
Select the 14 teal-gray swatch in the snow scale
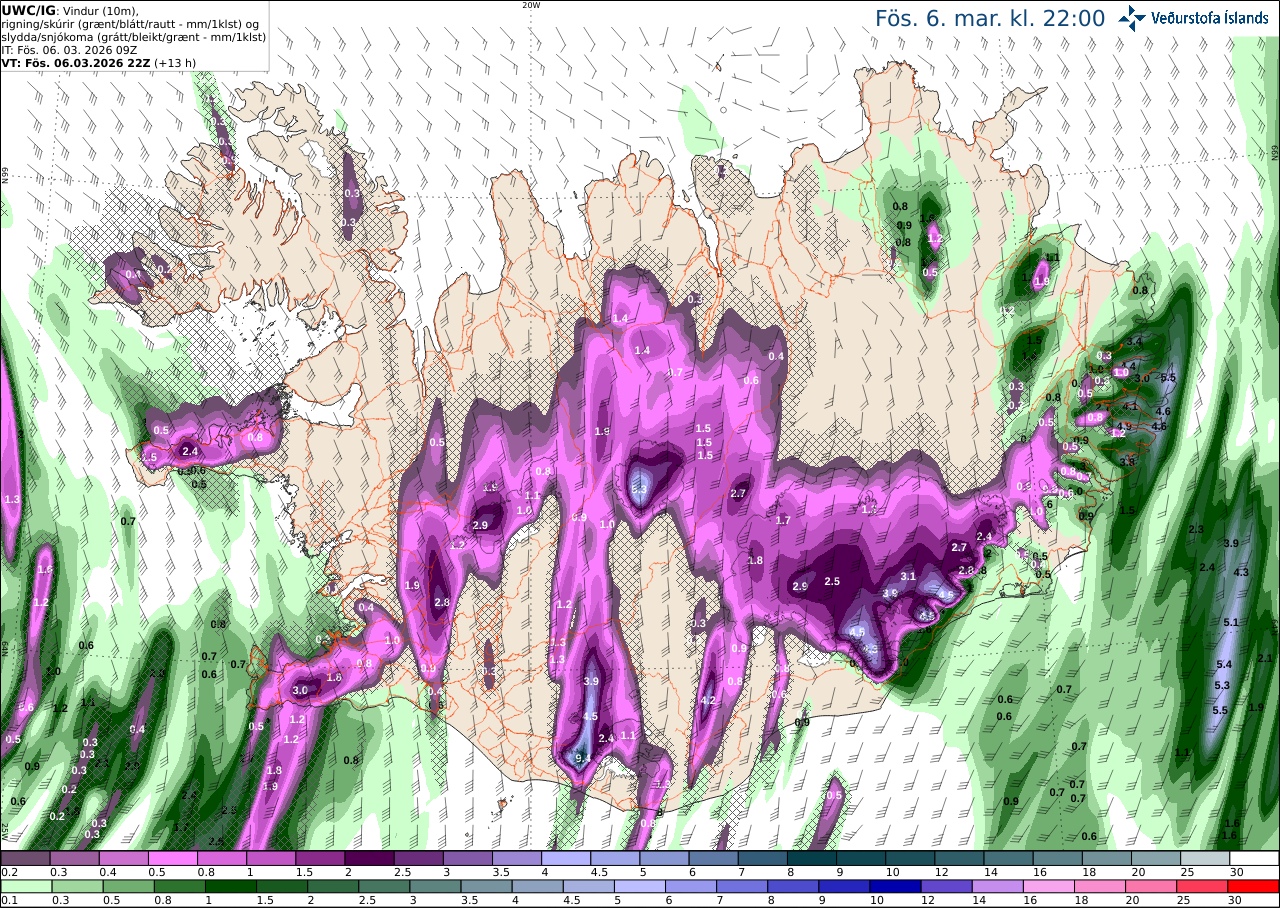[1008, 858]
